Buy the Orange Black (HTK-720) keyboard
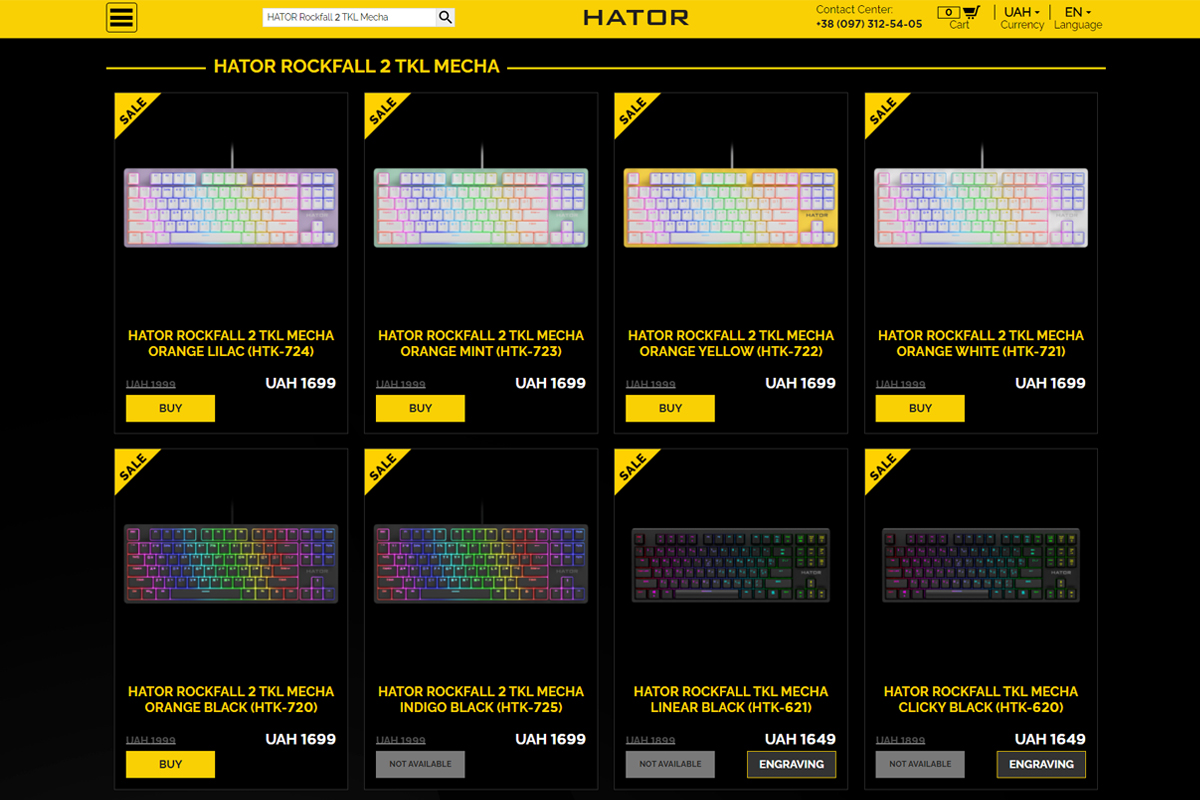 coord(170,764)
